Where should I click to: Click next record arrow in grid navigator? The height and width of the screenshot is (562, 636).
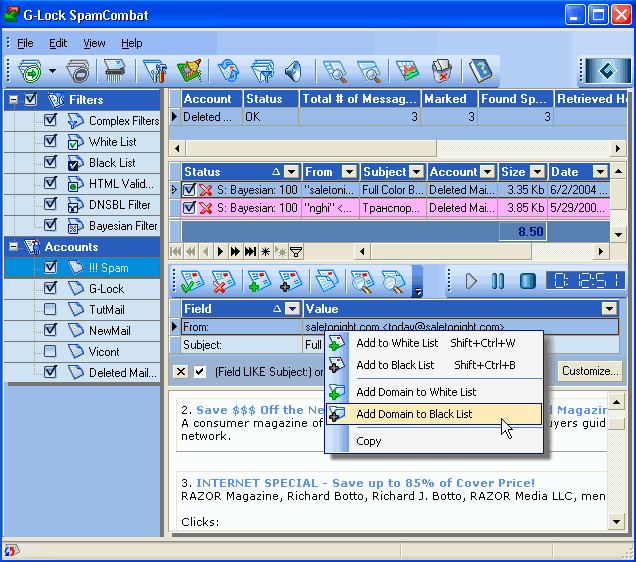click(x=220, y=252)
